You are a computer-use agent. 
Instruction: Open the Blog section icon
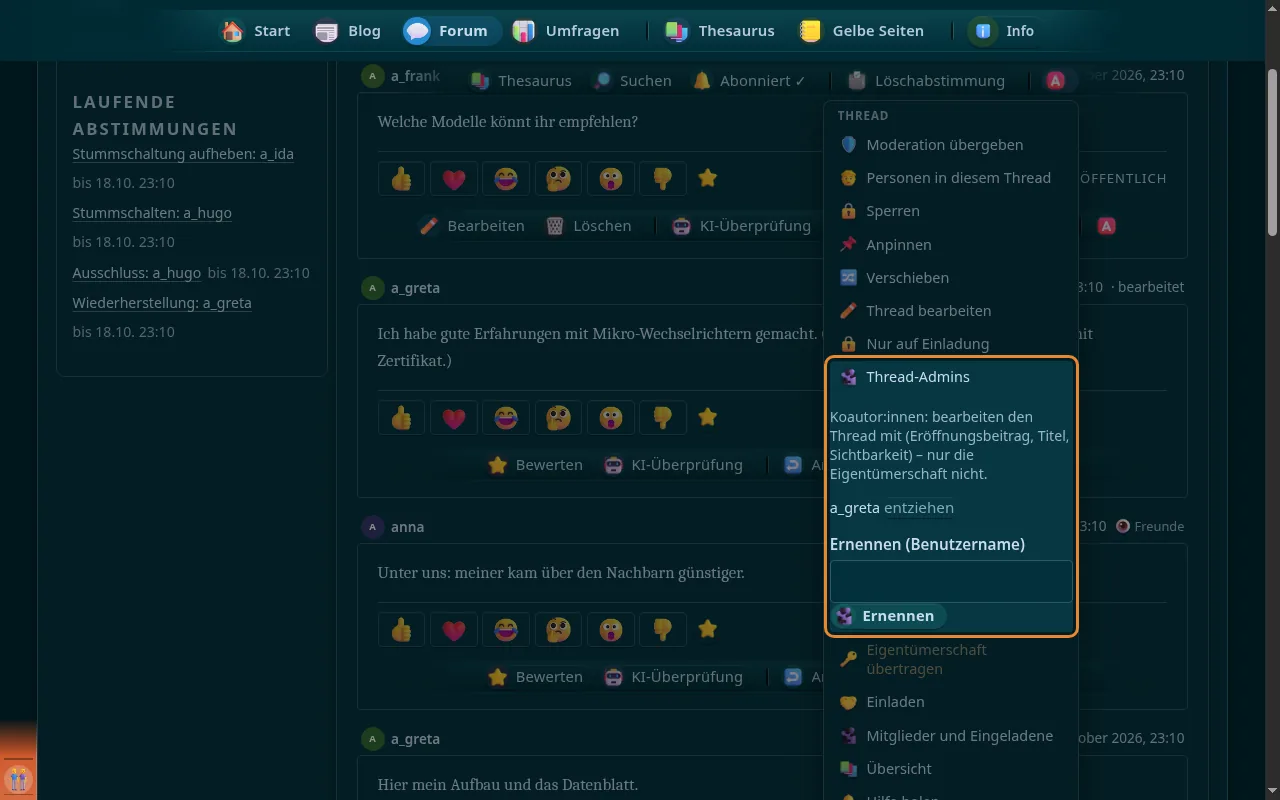(x=326, y=31)
